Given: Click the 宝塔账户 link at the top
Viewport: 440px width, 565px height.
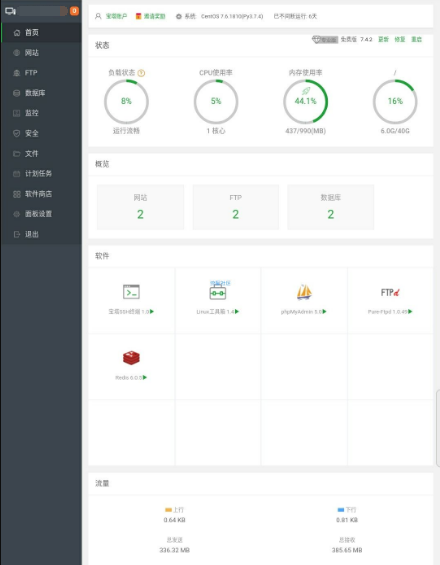Looking at the screenshot, I should pos(116,16).
